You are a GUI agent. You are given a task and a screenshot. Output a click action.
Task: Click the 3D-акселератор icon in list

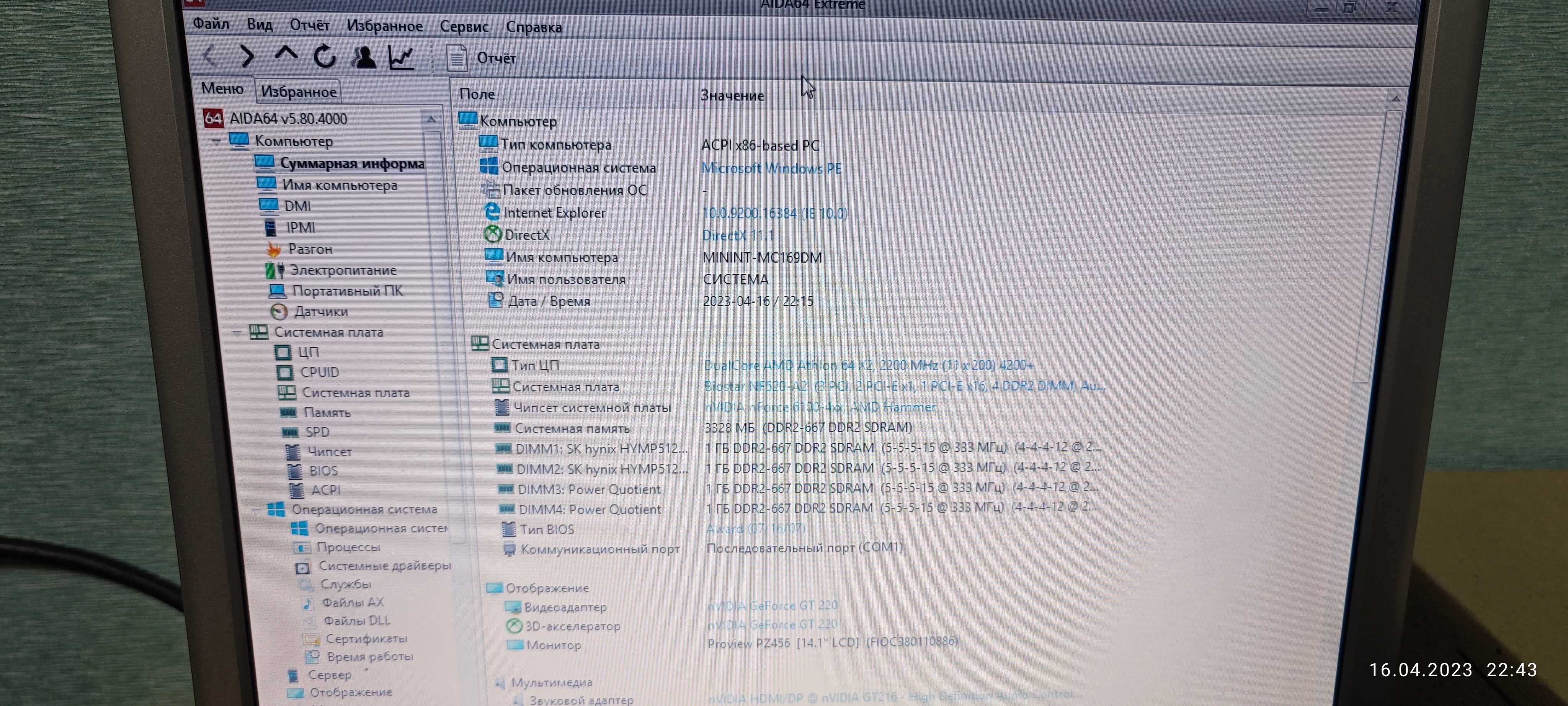[514, 626]
